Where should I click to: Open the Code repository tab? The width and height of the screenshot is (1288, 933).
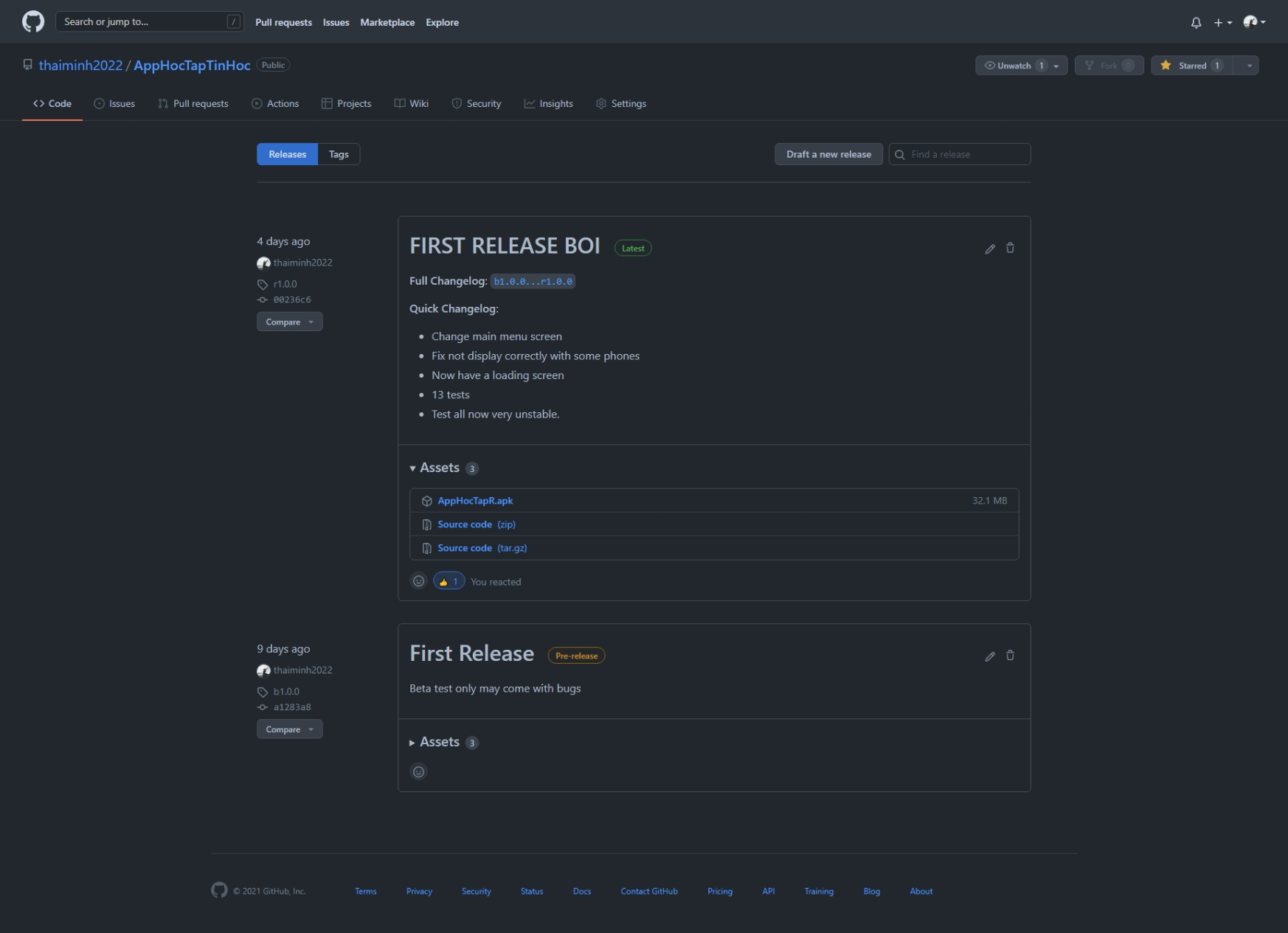pyautogui.click(x=52, y=103)
